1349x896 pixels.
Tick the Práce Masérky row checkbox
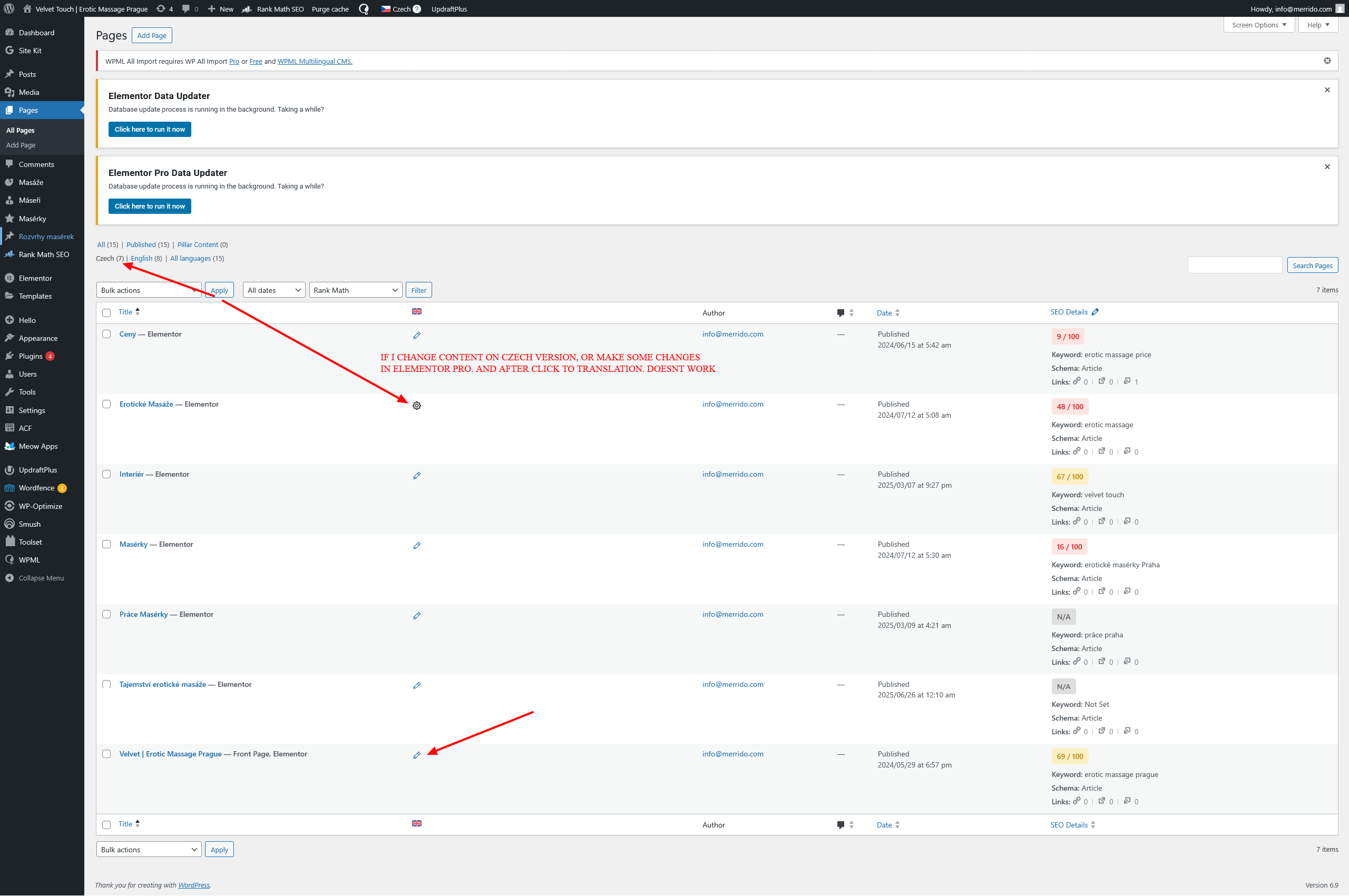tap(106, 614)
